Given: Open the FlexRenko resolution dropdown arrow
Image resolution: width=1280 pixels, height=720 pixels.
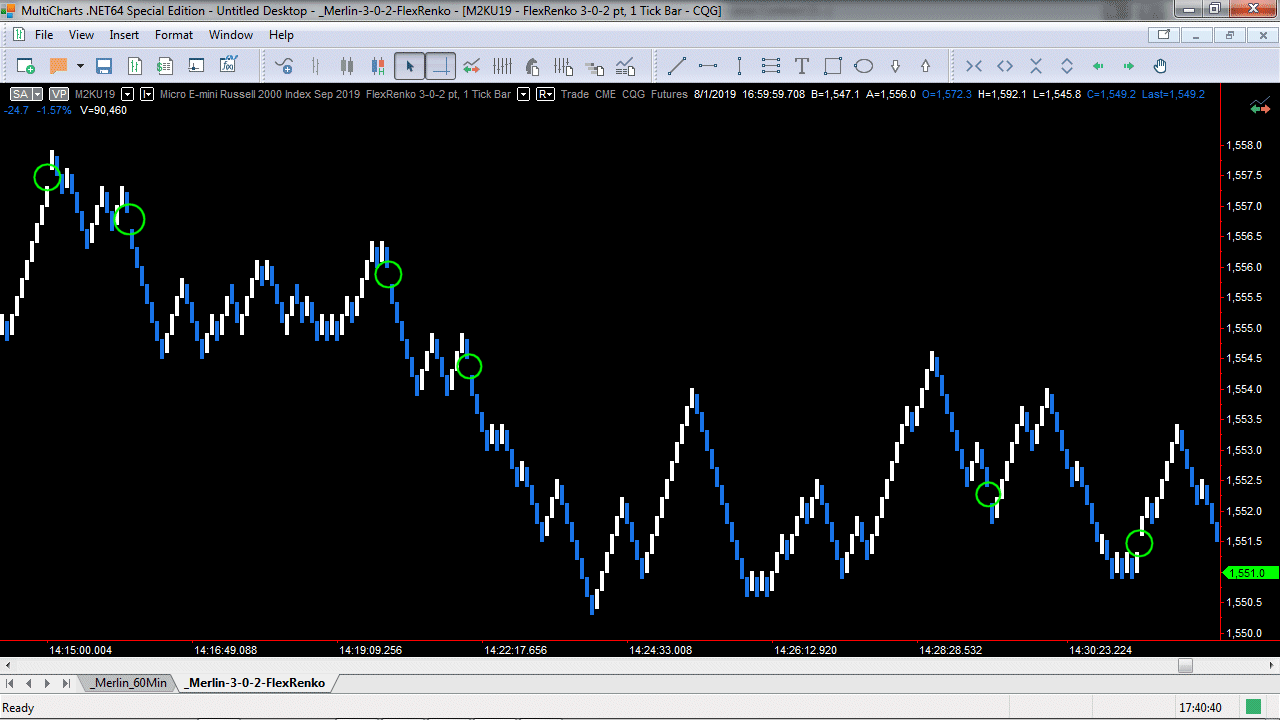Looking at the screenshot, I should (x=523, y=94).
